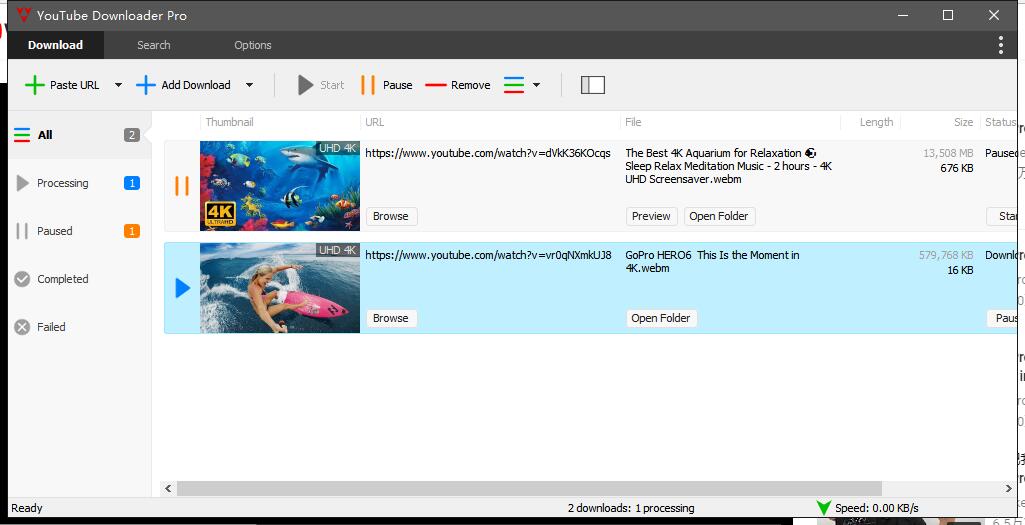Open the three-dot more menu
This screenshot has height=525, width=1025.
(x=1001, y=45)
